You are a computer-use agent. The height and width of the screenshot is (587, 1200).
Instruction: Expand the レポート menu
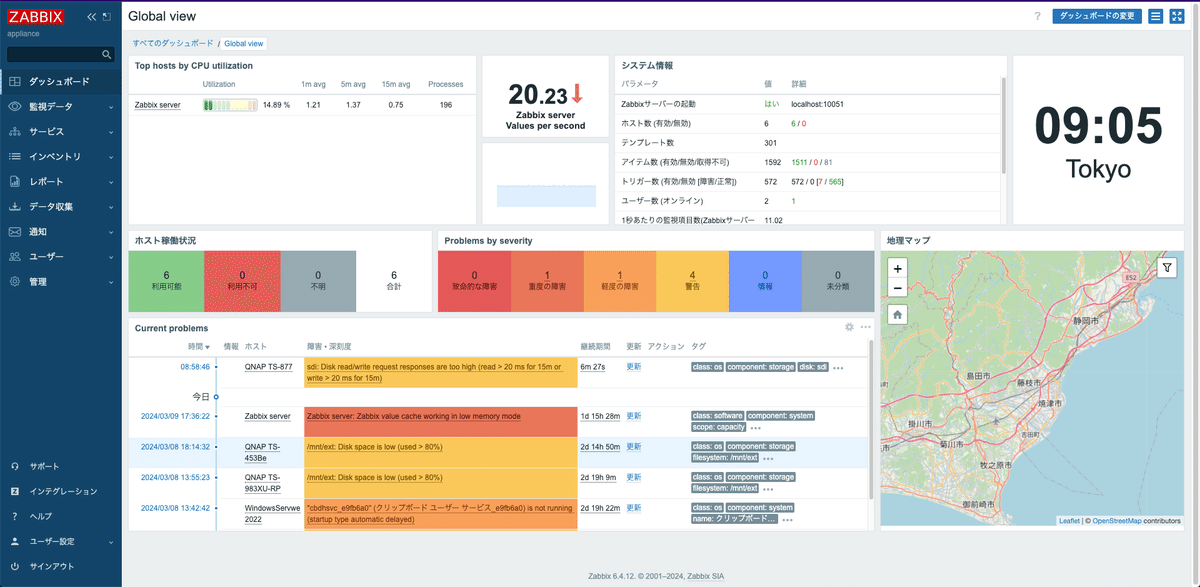(61, 181)
